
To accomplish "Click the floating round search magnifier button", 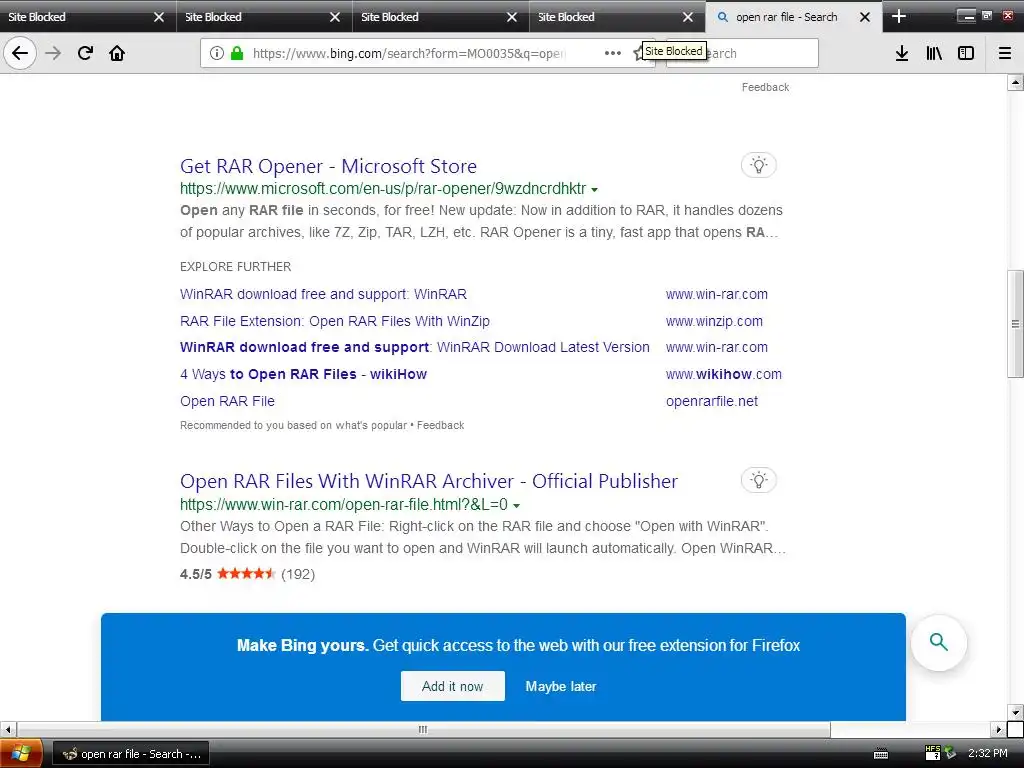I will [x=938, y=642].
